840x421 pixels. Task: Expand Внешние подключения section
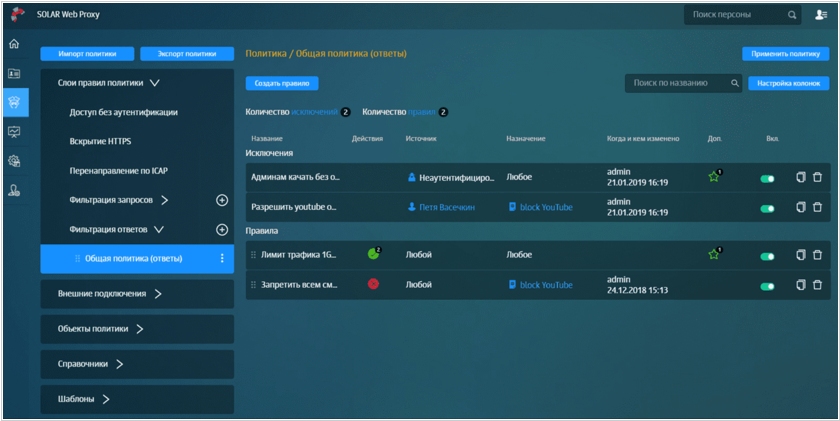click(158, 294)
